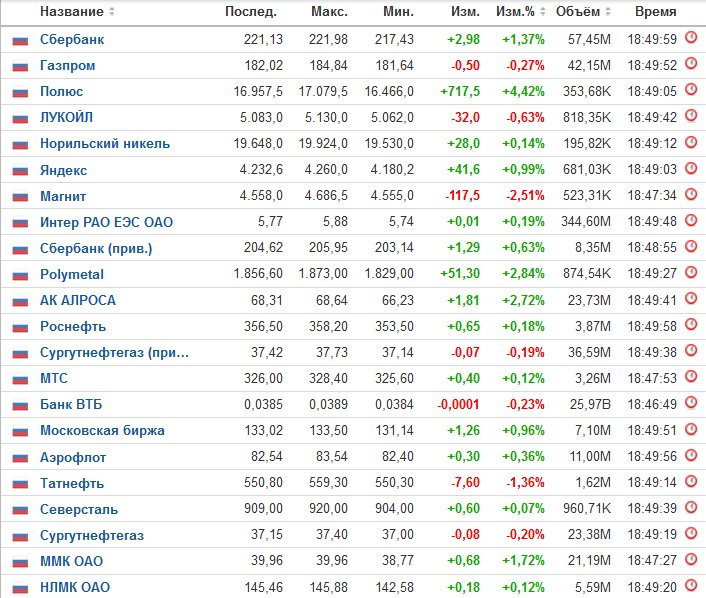Open the Яндекс stock link

coord(63,170)
